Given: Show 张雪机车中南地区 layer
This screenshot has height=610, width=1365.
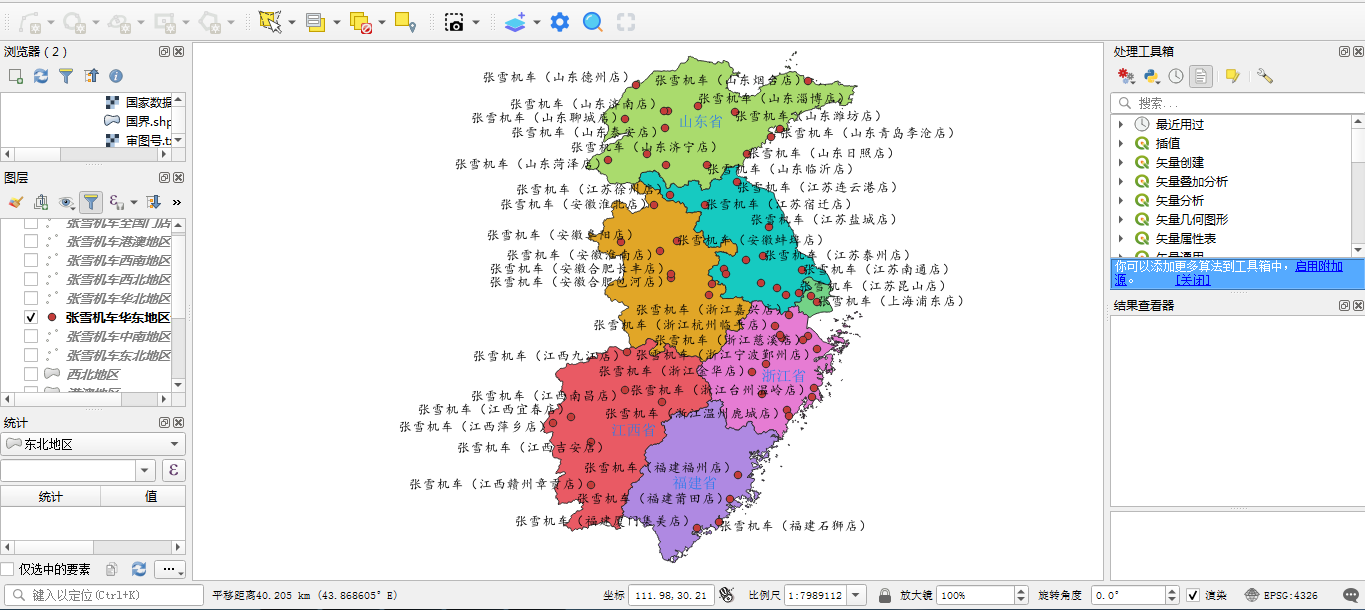Looking at the screenshot, I should coord(31,336).
